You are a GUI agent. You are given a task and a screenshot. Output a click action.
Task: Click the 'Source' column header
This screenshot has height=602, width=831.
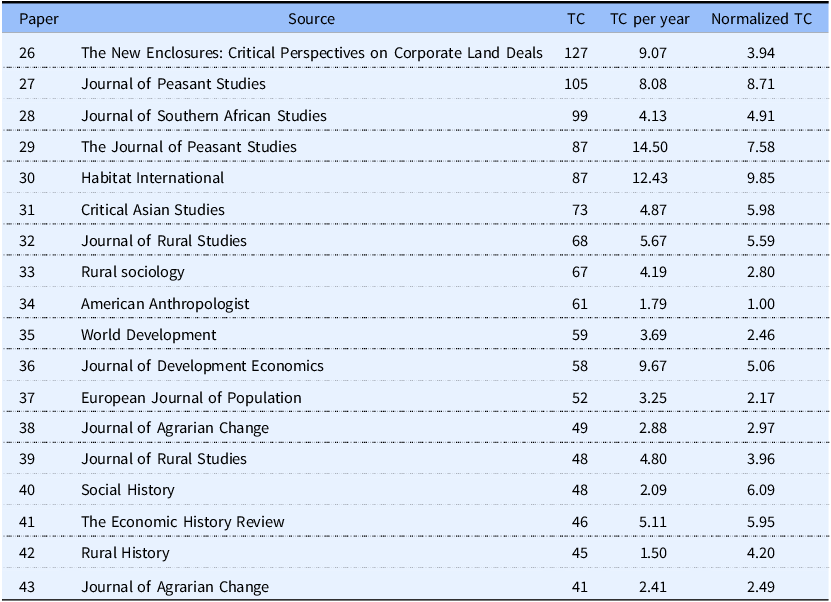[x=311, y=19]
